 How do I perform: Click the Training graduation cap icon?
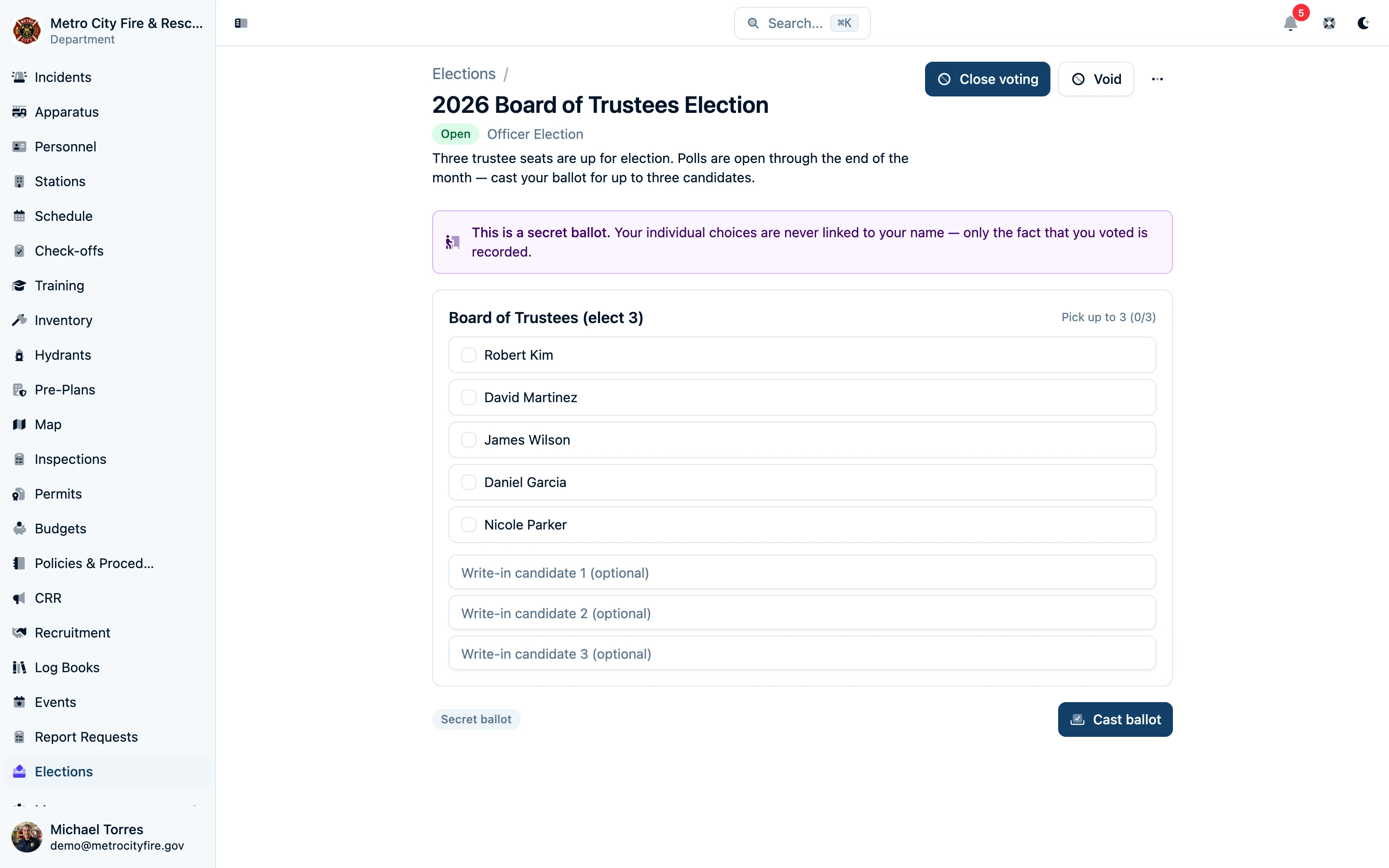tap(19, 285)
